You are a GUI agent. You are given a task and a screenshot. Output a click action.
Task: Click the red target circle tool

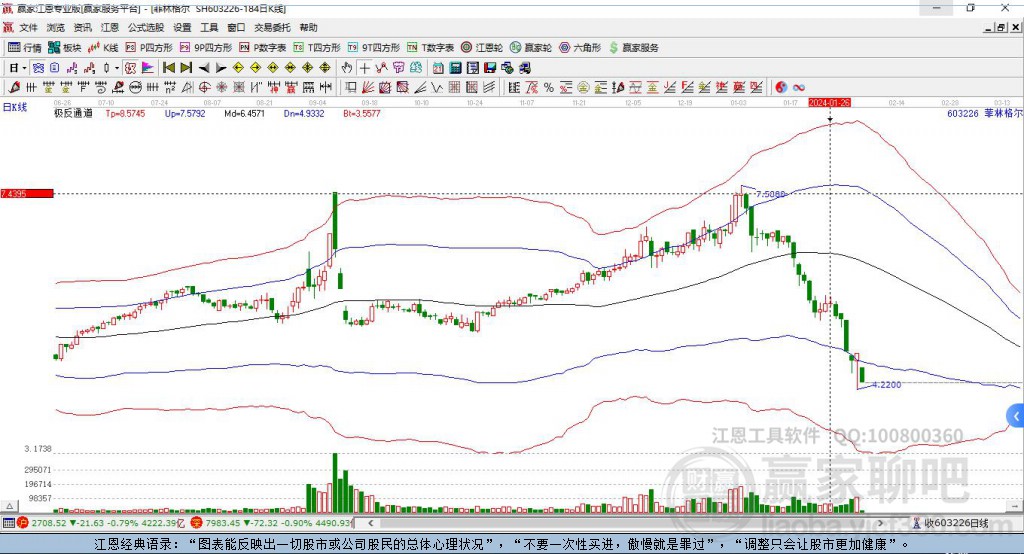pos(204,87)
